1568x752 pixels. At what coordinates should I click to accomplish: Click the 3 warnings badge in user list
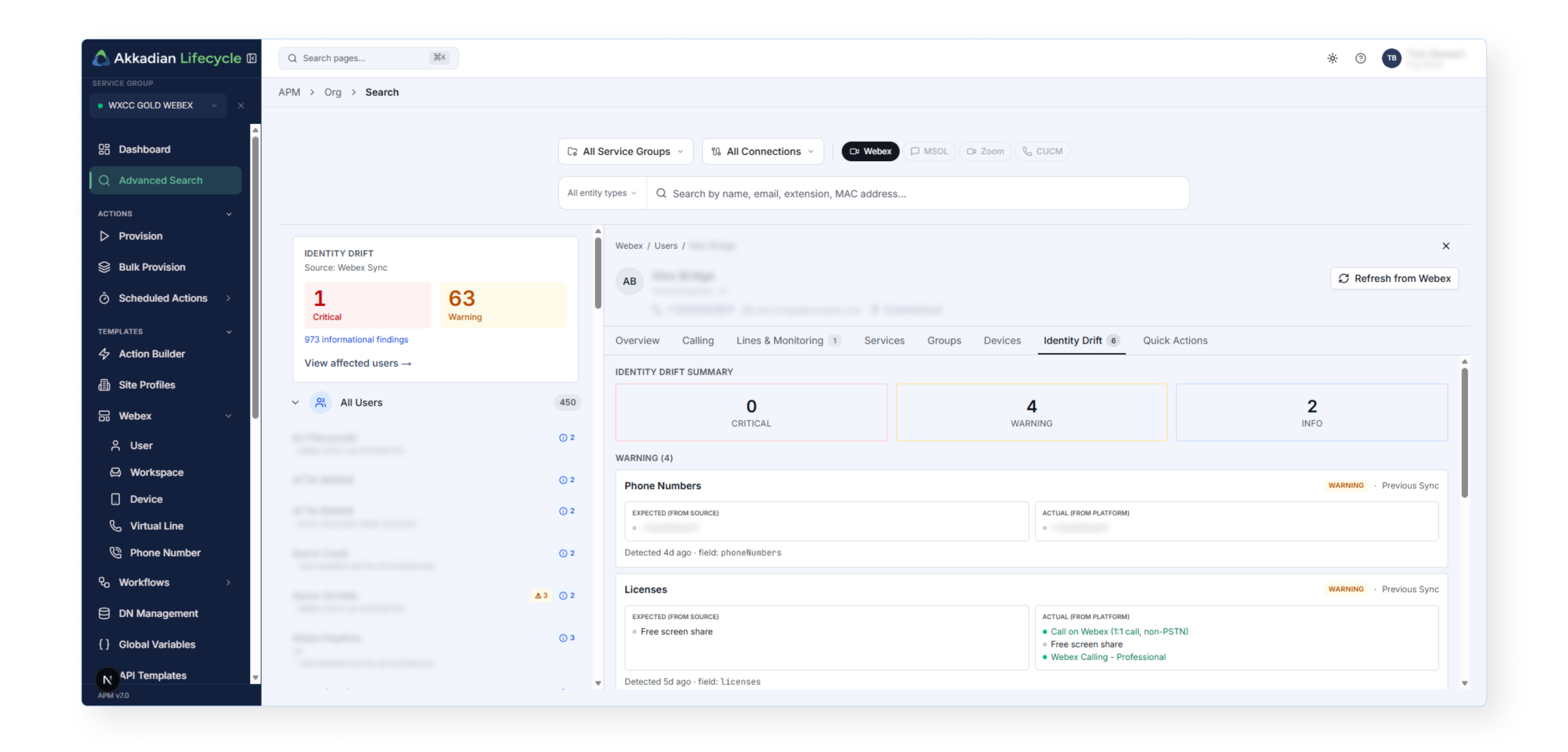[x=541, y=595]
